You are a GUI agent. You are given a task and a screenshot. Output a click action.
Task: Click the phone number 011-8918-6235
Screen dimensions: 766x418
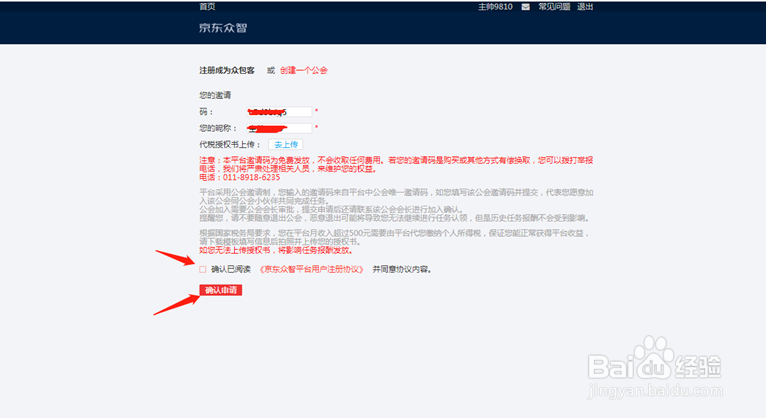pyautogui.click(x=252, y=177)
